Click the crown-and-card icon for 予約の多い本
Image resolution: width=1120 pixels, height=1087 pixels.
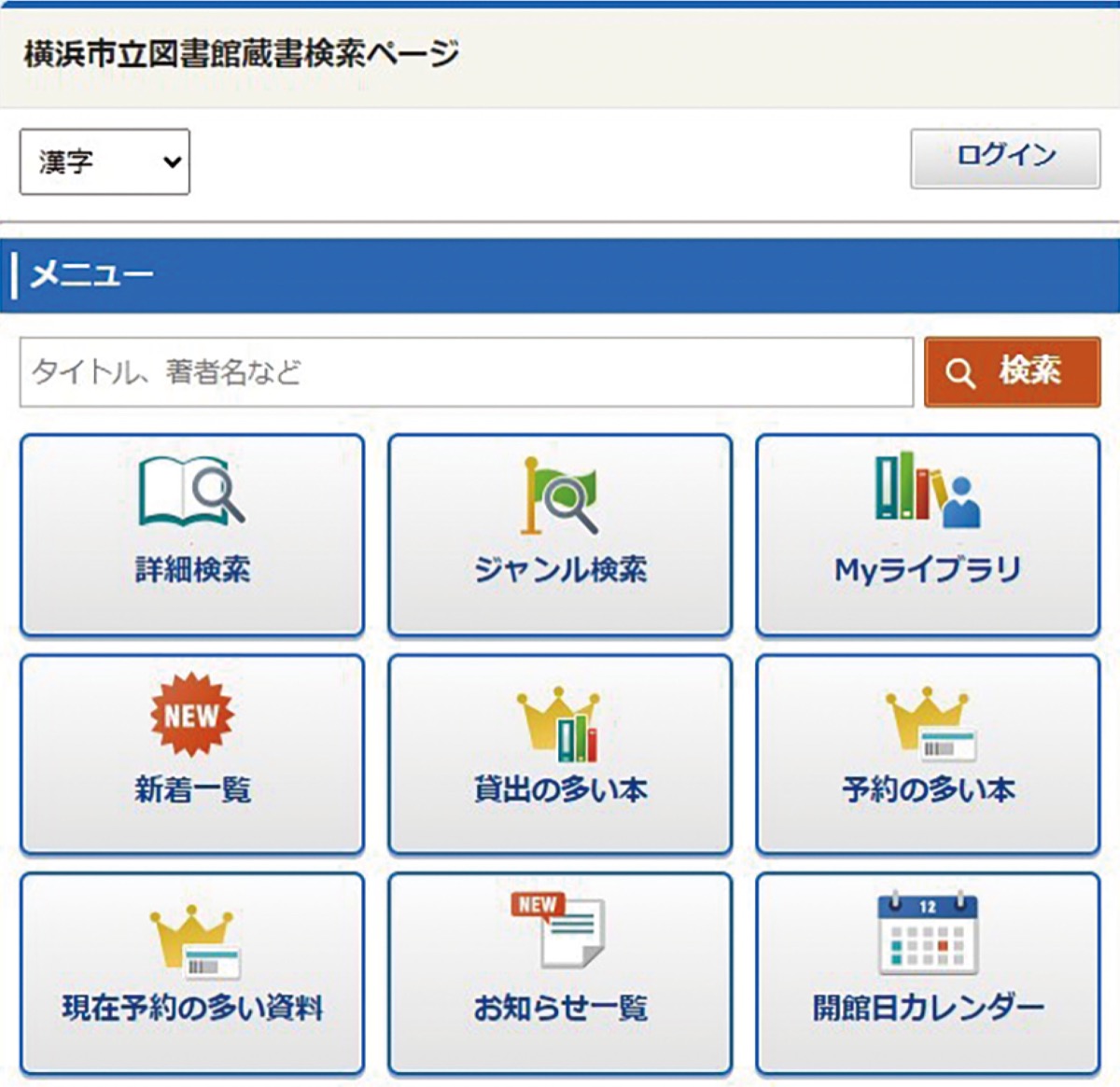926,723
